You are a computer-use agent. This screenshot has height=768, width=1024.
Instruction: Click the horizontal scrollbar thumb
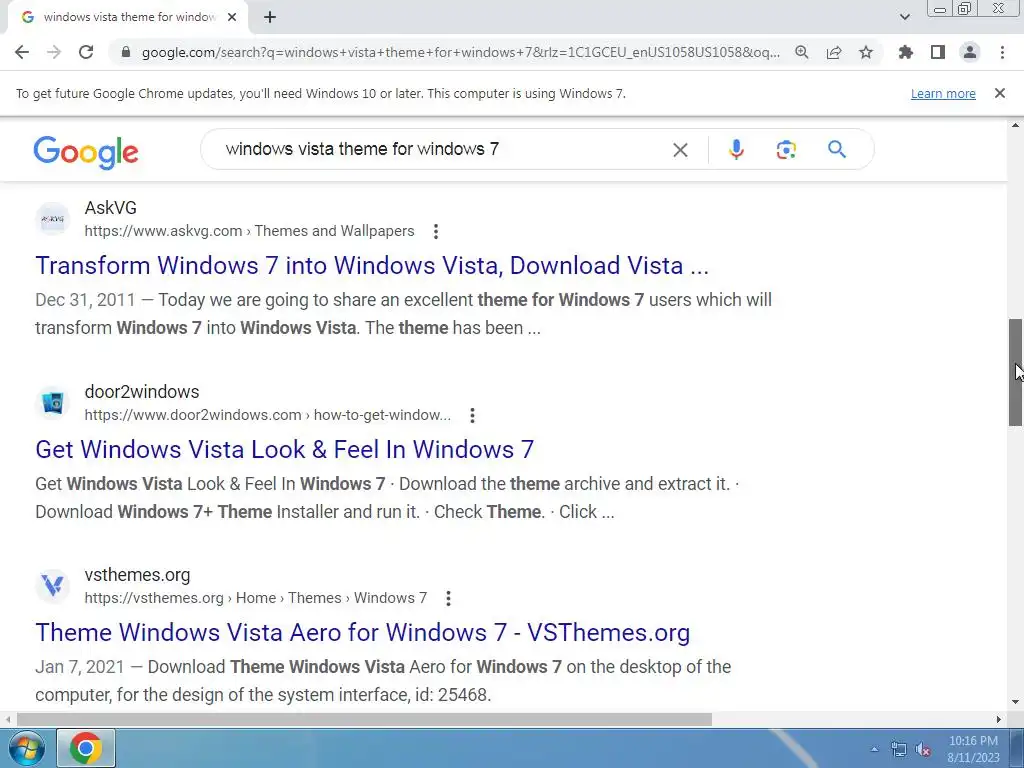click(x=364, y=720)
